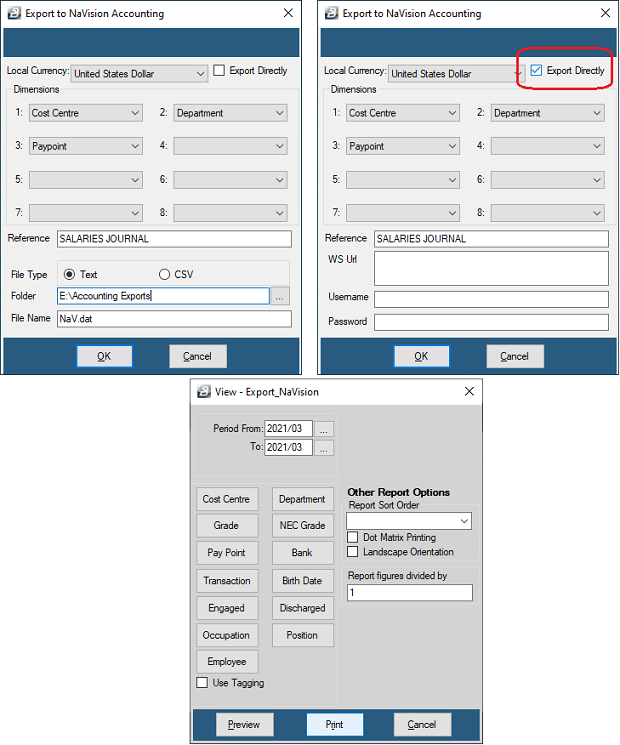Open dimension 1 Cost Centre dropdown, left dialog
This screenshot has height=745, width=620.
(x=86, y=113)
